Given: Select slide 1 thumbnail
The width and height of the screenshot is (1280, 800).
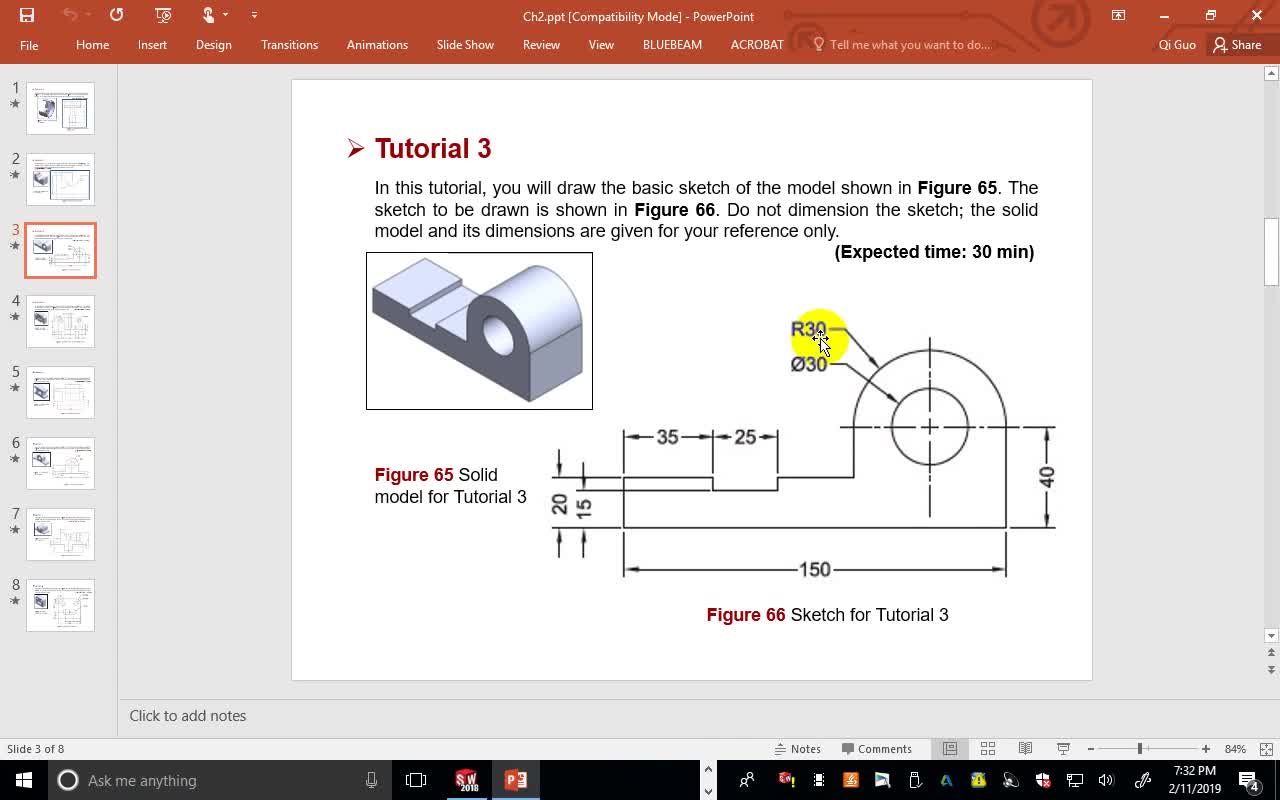Looking at the screenshot, I should coord(60,108).
